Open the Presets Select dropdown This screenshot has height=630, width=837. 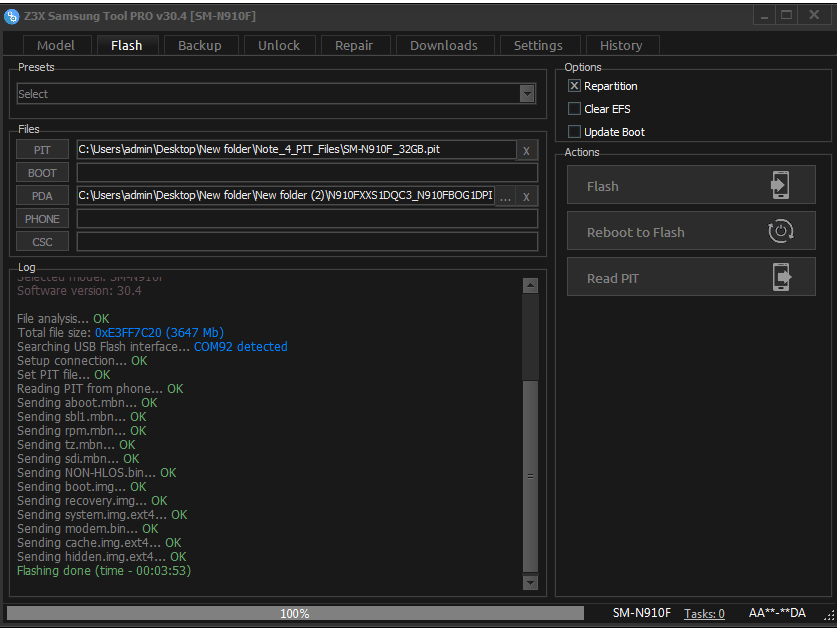(276, 94)
